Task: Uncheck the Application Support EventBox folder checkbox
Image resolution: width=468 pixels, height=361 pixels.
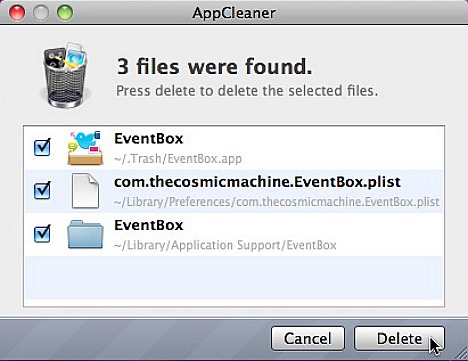Action: point(42,234)
